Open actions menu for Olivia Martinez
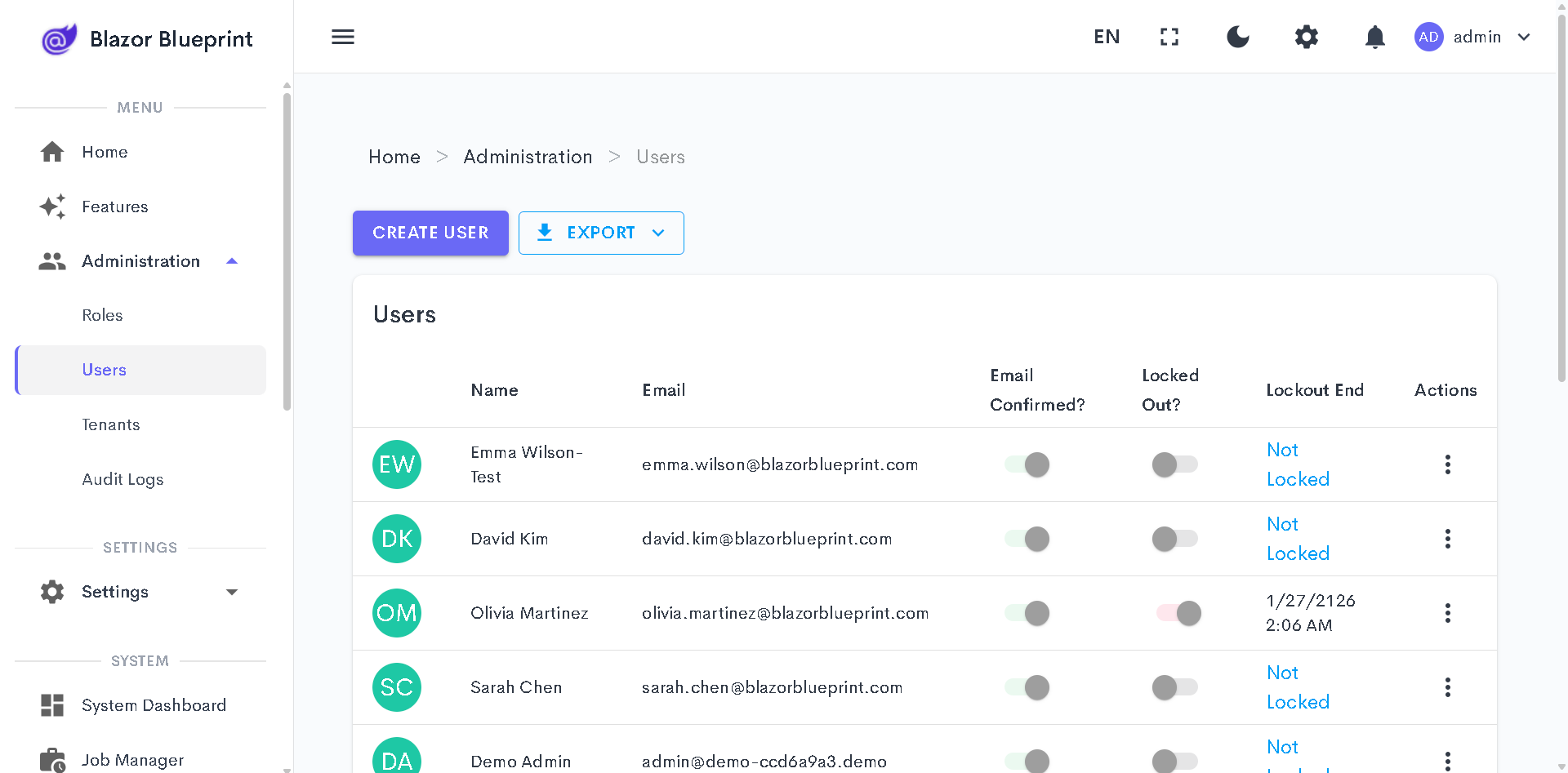1568x773 pixels. pyautogui.click(x=1447, y=613)
